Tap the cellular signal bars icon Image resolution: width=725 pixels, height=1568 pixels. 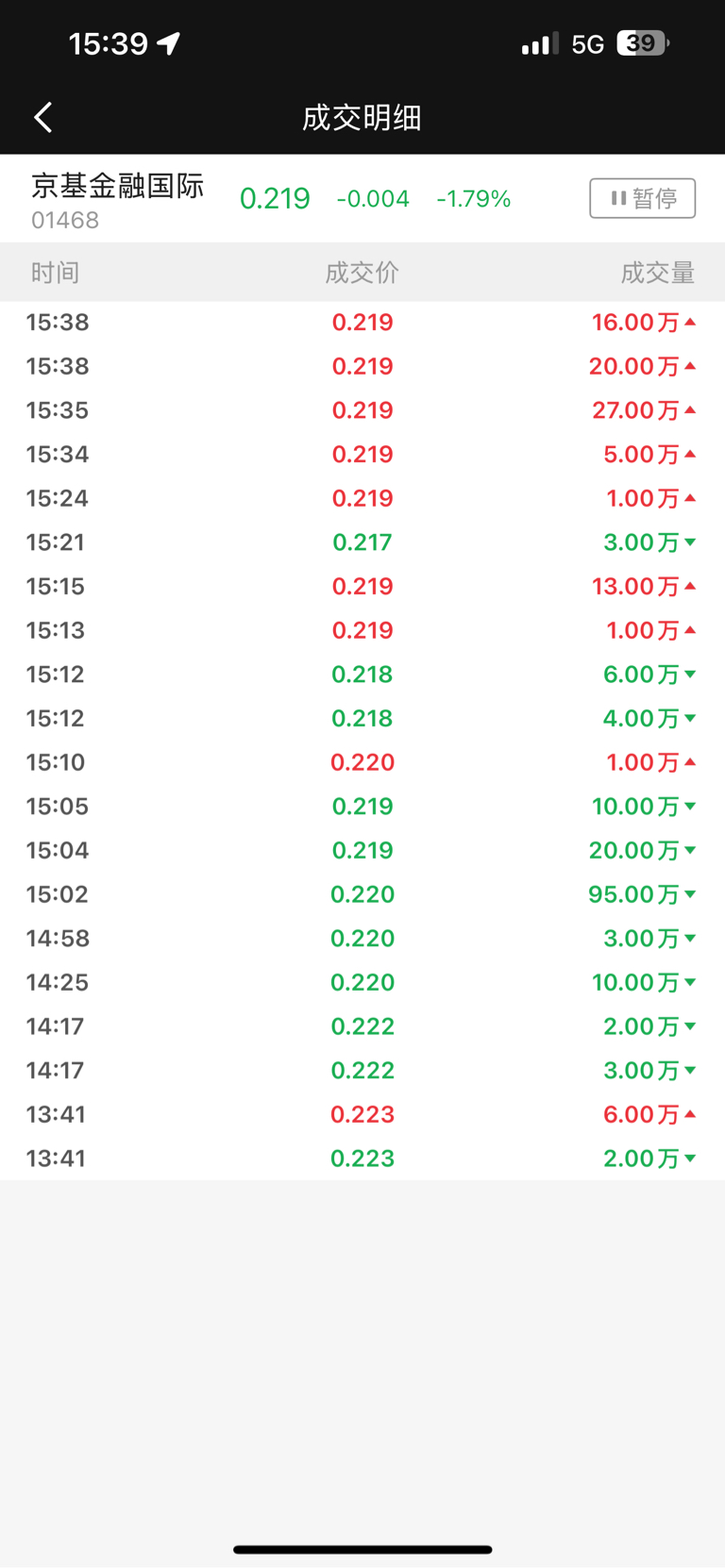coord(540,43)
